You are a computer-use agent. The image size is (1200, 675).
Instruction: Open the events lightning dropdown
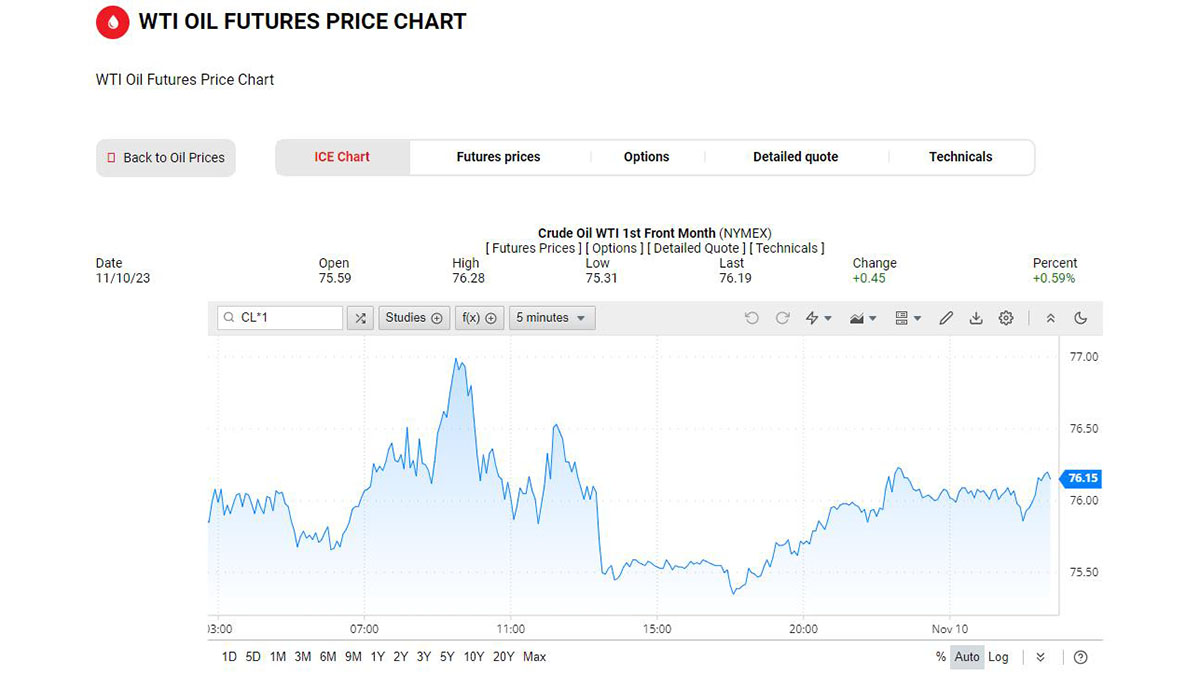tap(818, 318)
